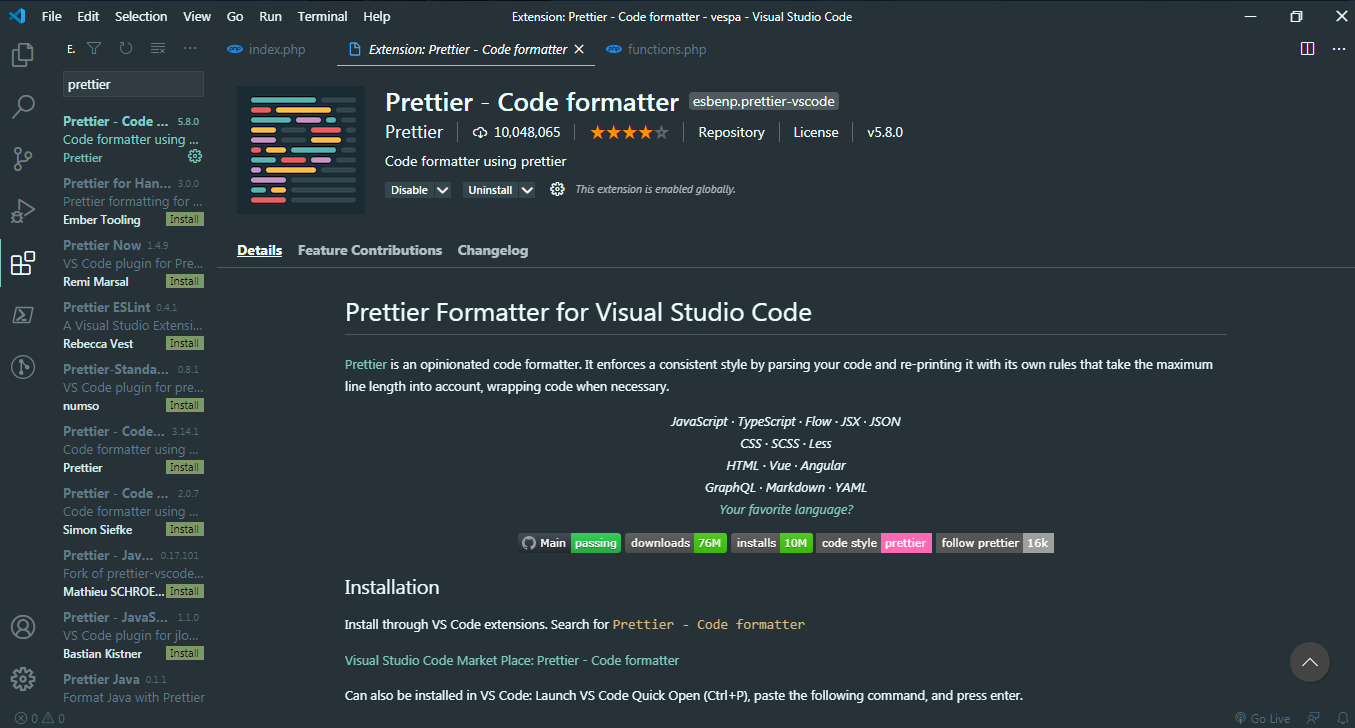Viewport: 1355px width, 728px height.
Task: Install Prettier-Standard by numso
Action: (x=185, y=405)
